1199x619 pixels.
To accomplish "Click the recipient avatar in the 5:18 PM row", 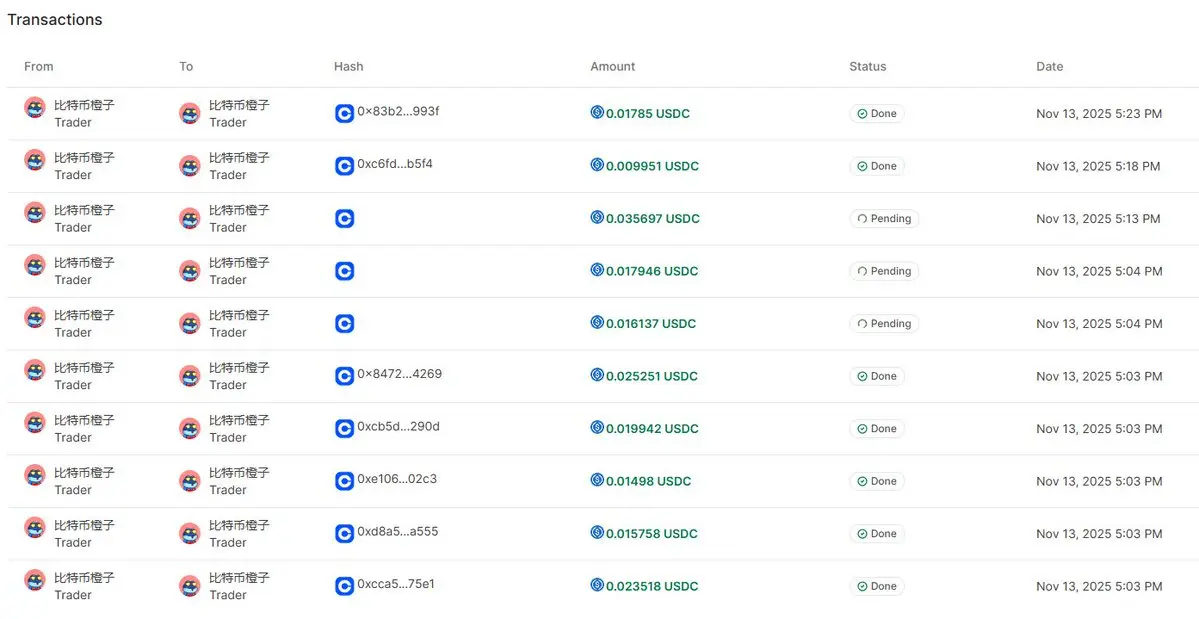I will (190, 166).
